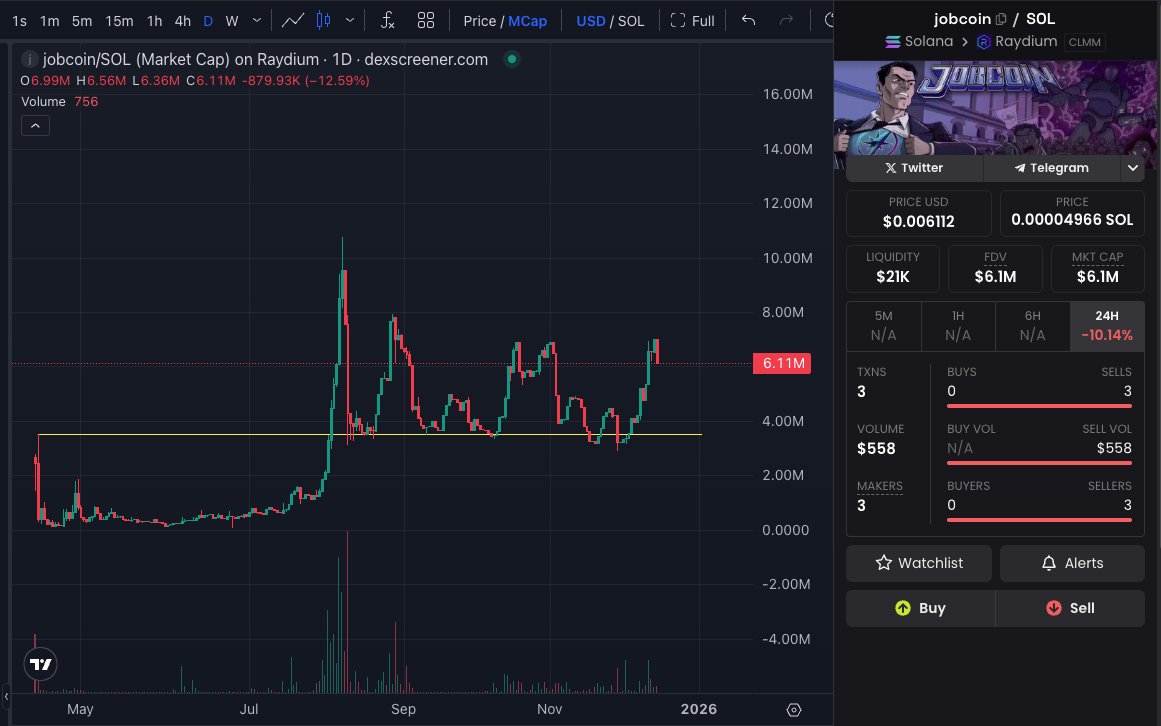The width and height of the screenshot is (1161, 726).
Task: Click the VOLUME $558 value
Action: (x=876, y=448)
